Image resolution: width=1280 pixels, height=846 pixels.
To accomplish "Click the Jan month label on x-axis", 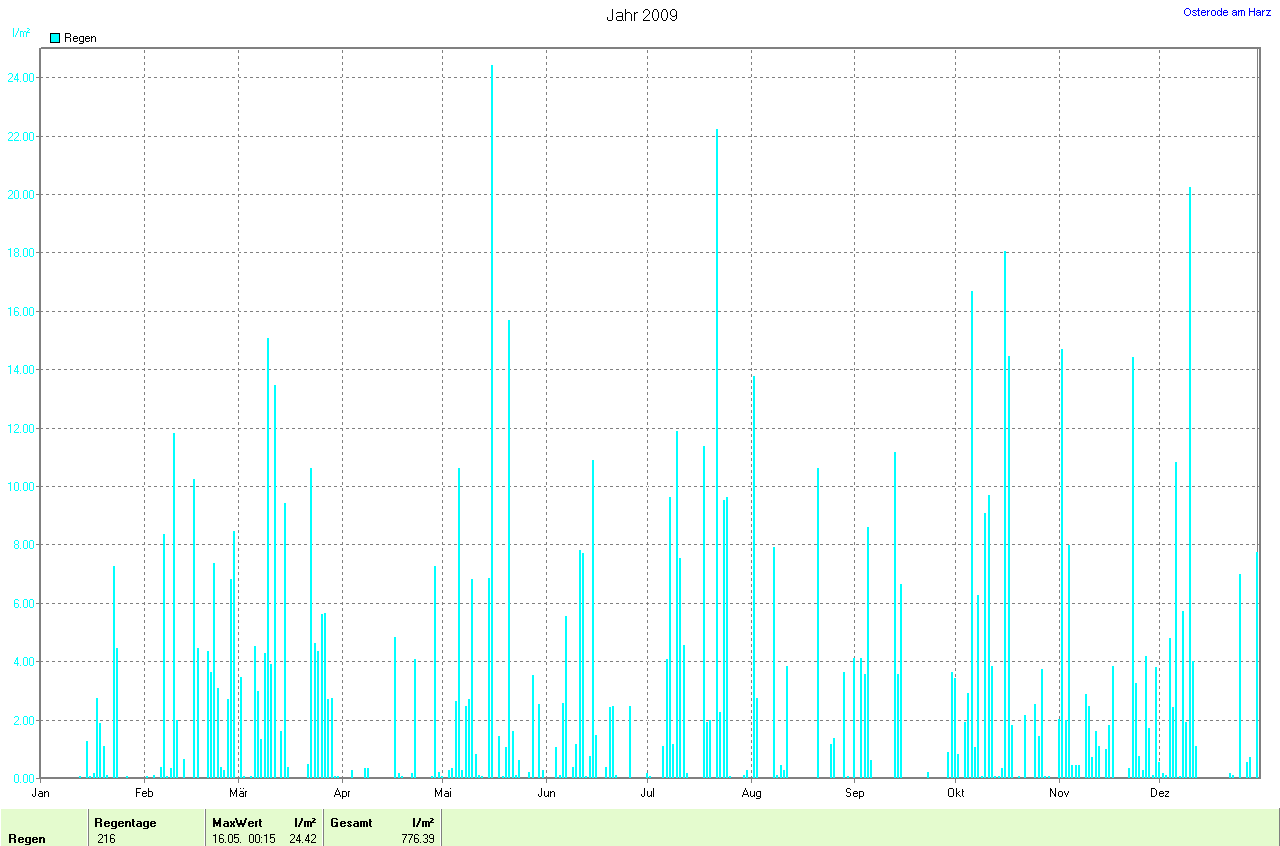I will 41,794.
